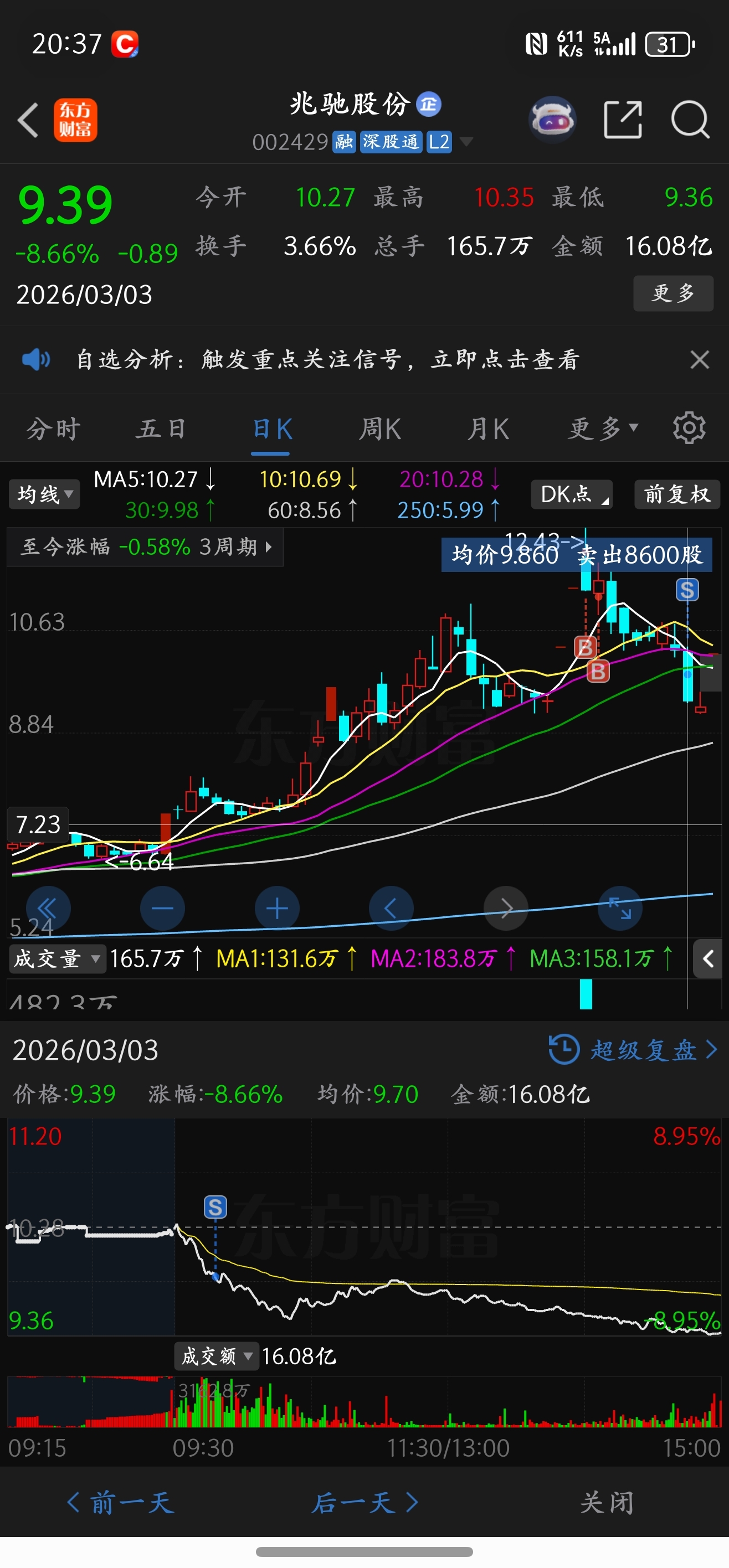
Task: Tap the blue 正 badge beside stock name
Action: coord(429,104)
